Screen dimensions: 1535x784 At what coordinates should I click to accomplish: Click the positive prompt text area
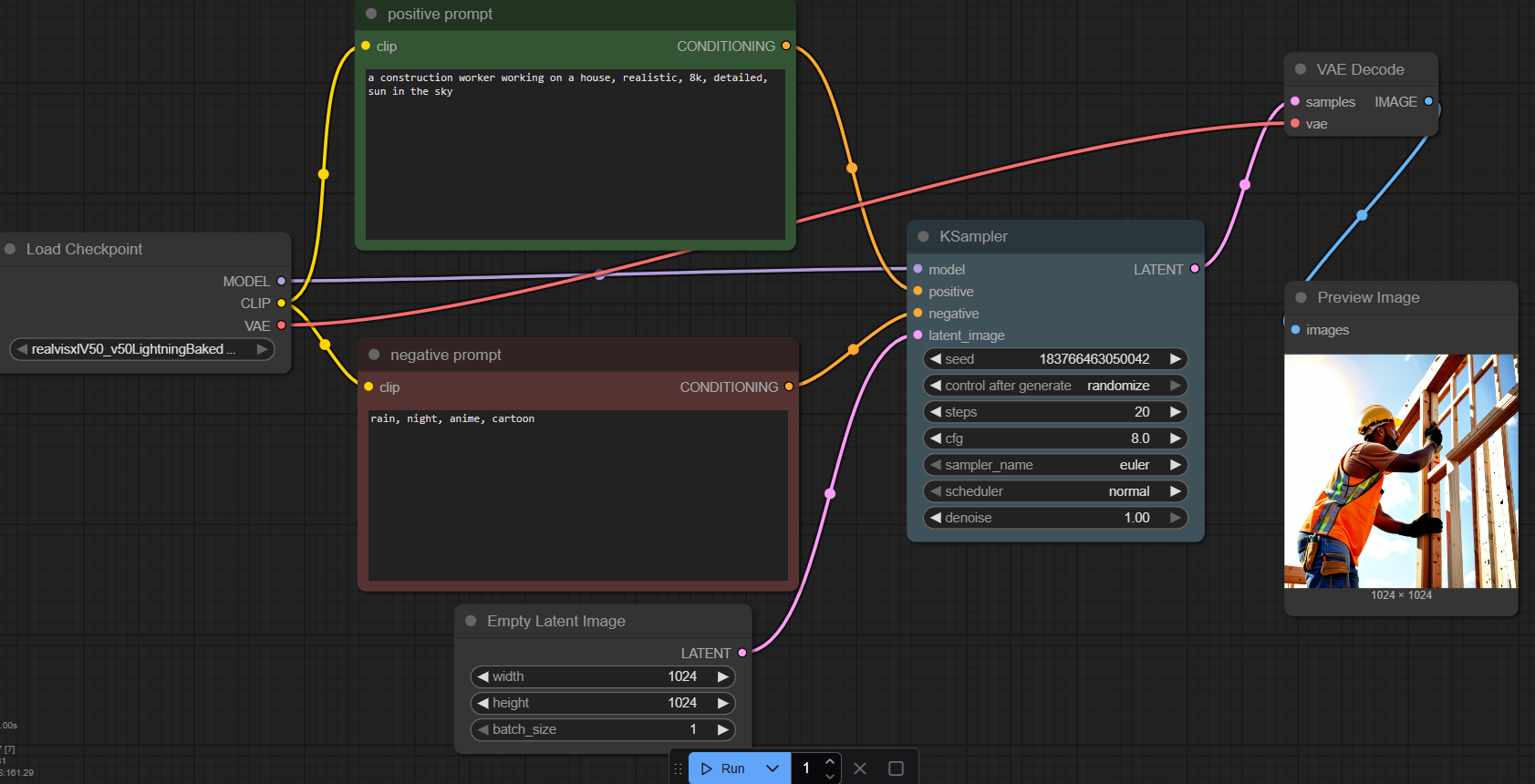point(575,155)
